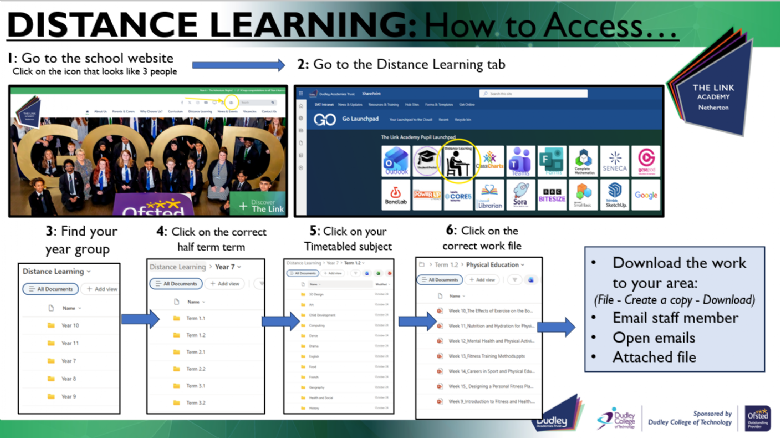The height and width of the screenshot is (438, 780).
Task: Open the Year 8 folder
Action: [69, 379]
